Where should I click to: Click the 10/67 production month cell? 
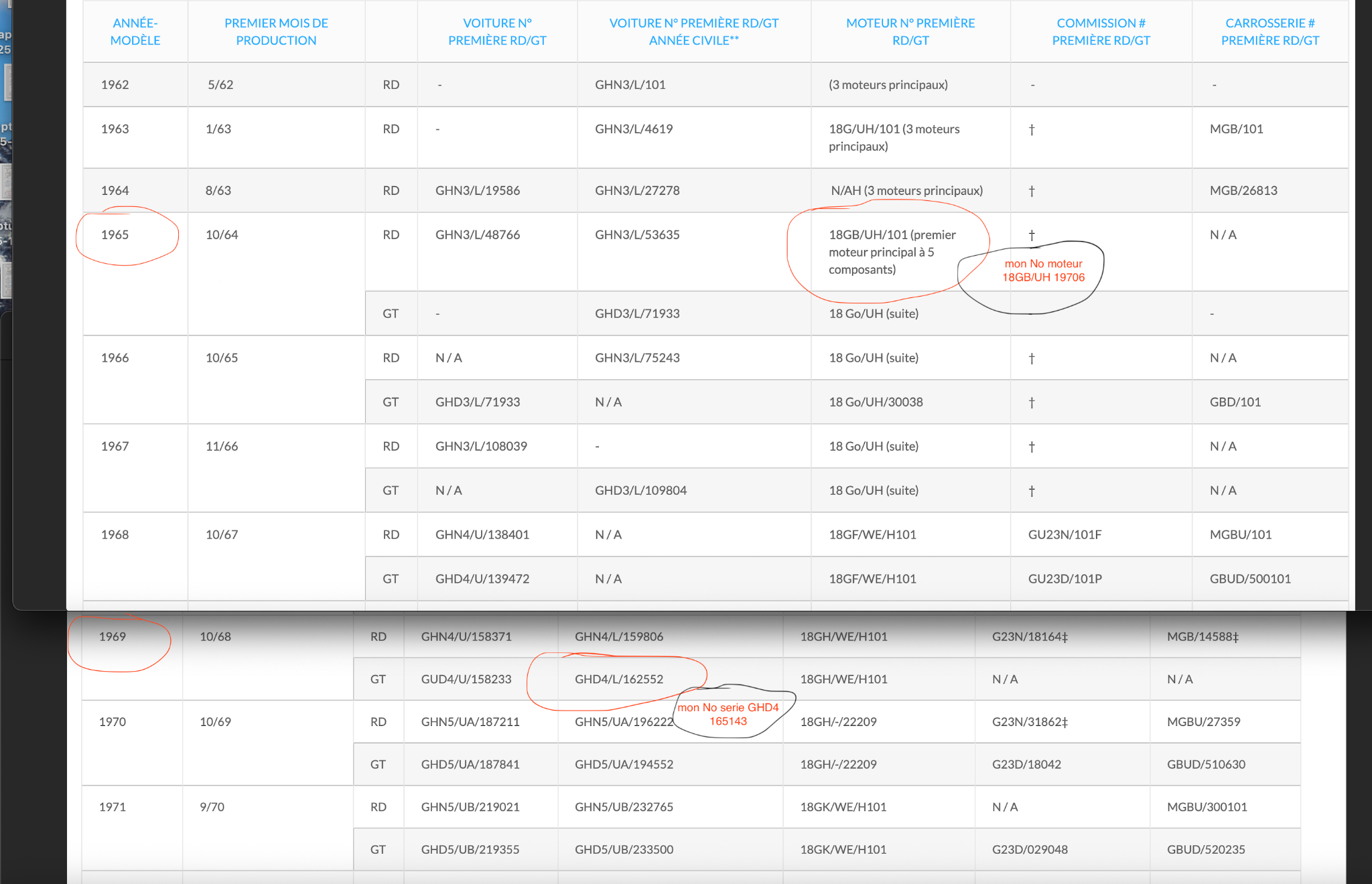pyautogui.click(x=222, y=535)
